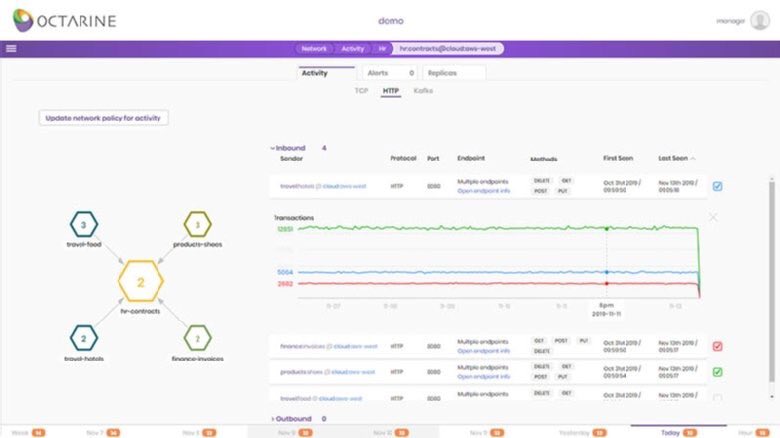Select Week in the bottom timeline
Image resolution: width=780 pixels, height=438 pixels.
coord(28,433)
